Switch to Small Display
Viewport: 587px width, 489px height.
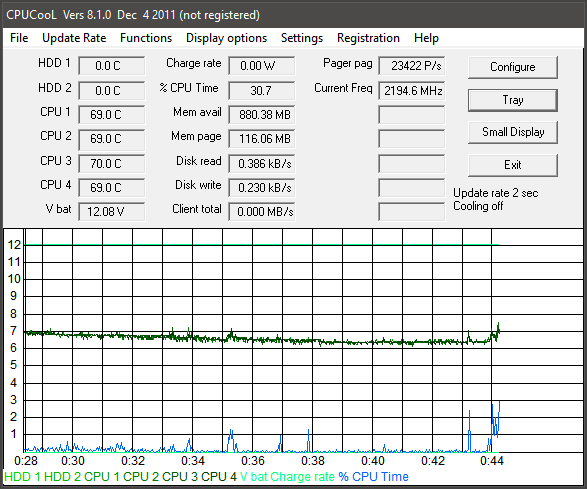point(513,132)
